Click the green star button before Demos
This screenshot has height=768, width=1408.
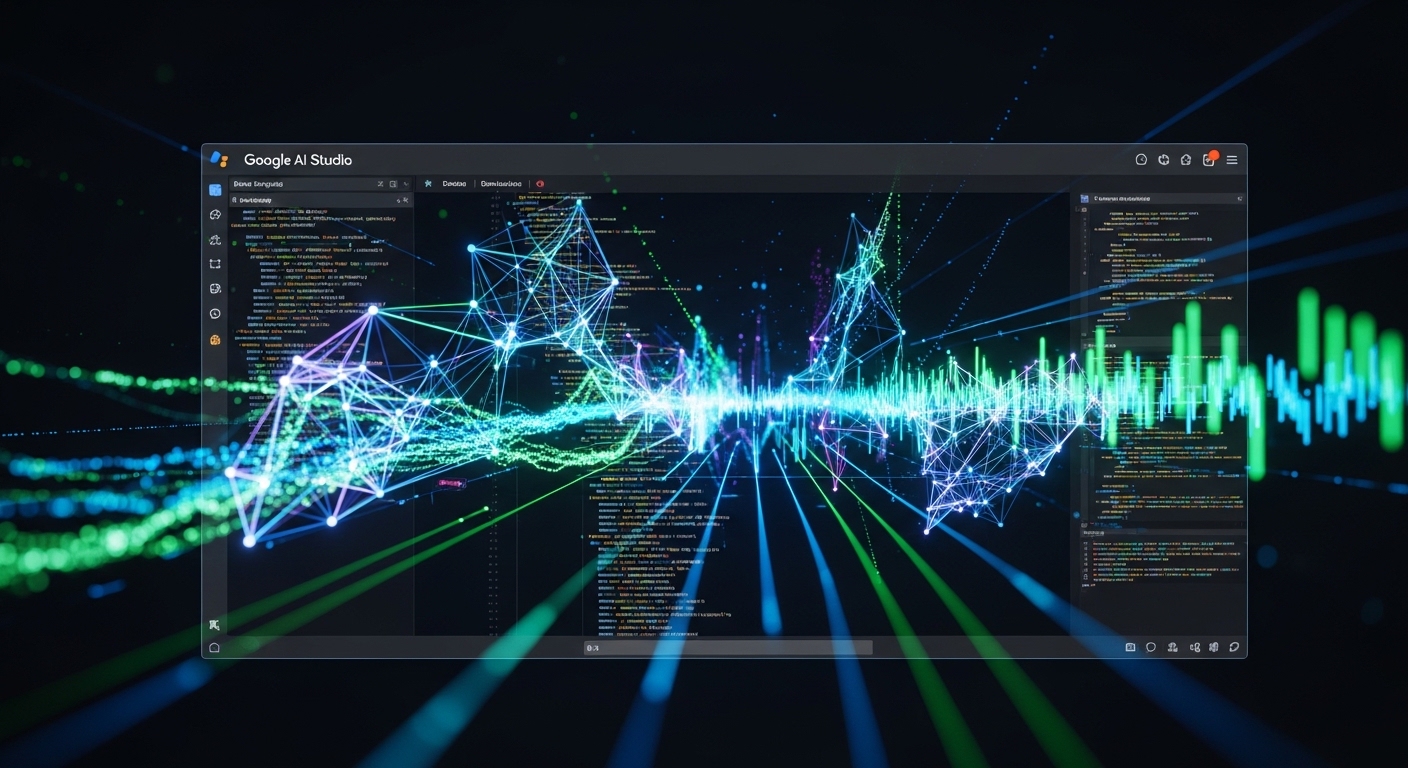428,184
